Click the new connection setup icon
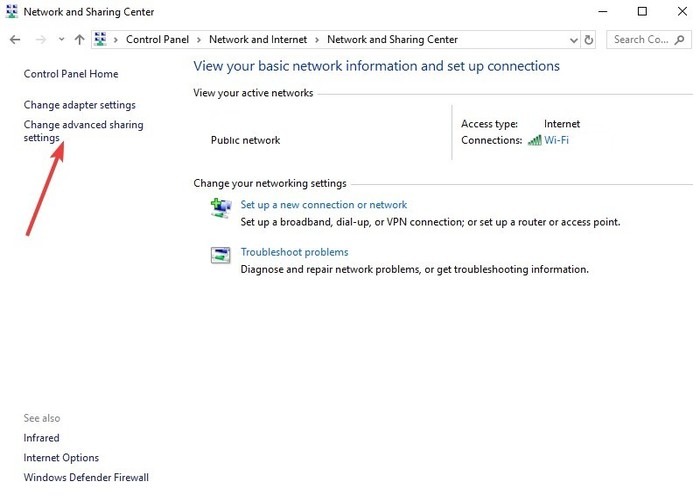Viewport: 700px width, 500px height. tap(221, 208)
